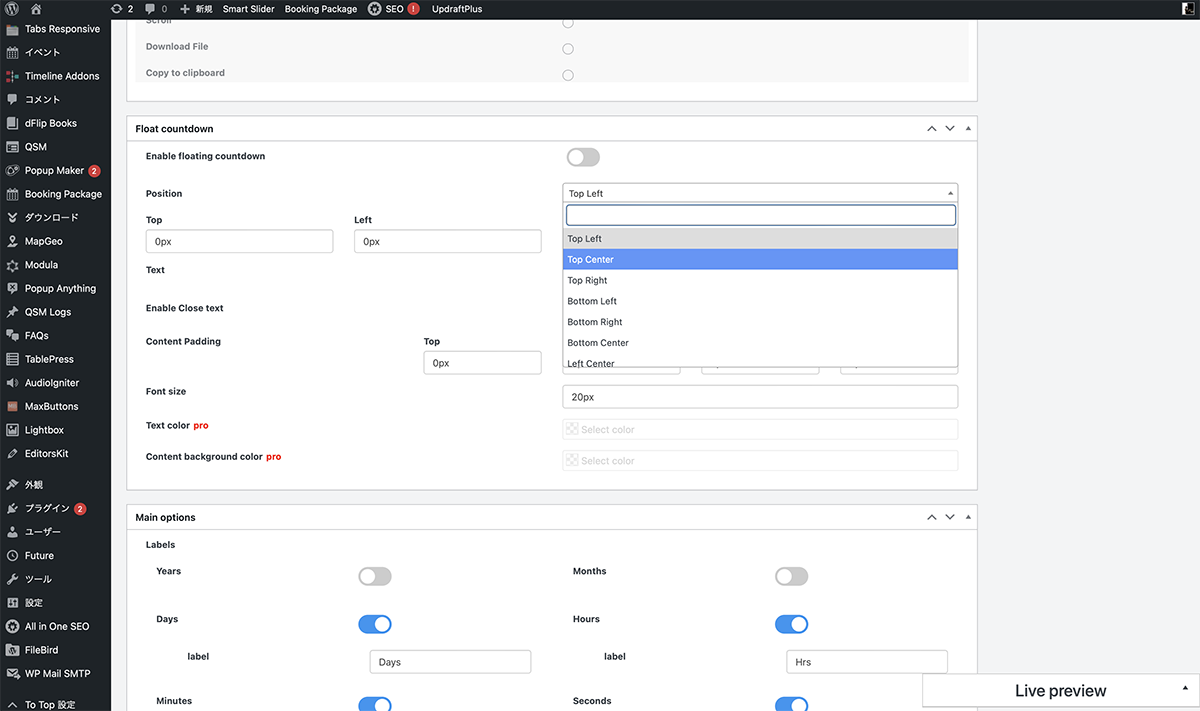Viewport: 1200px width, 711px height.
Task: Open UpdraftPlus from the admin bar
Action: click(x=456, y=9)
